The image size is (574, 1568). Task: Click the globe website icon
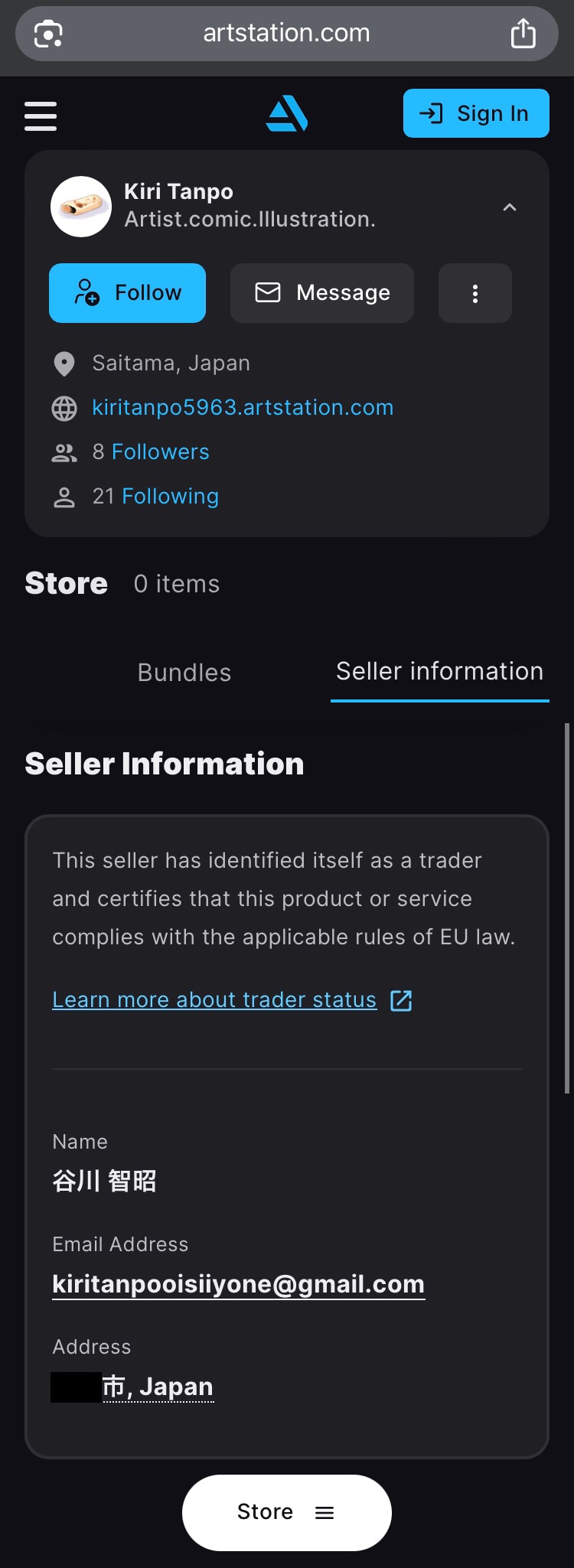pos(64,409)
